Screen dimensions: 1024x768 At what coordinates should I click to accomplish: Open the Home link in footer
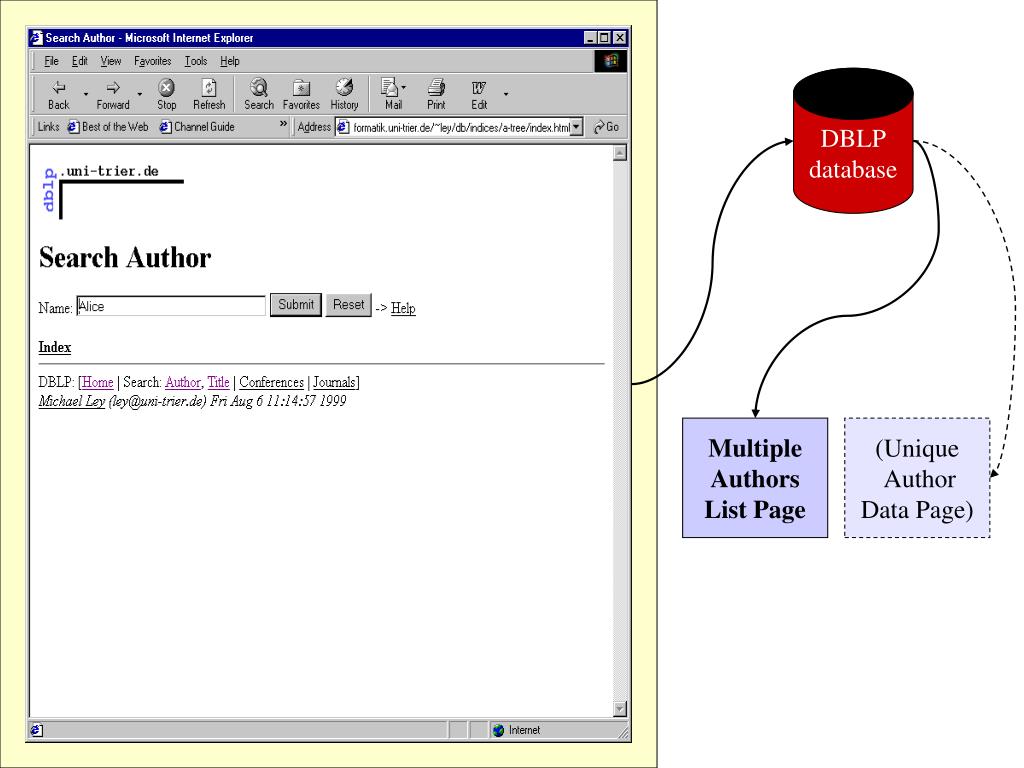97,382
